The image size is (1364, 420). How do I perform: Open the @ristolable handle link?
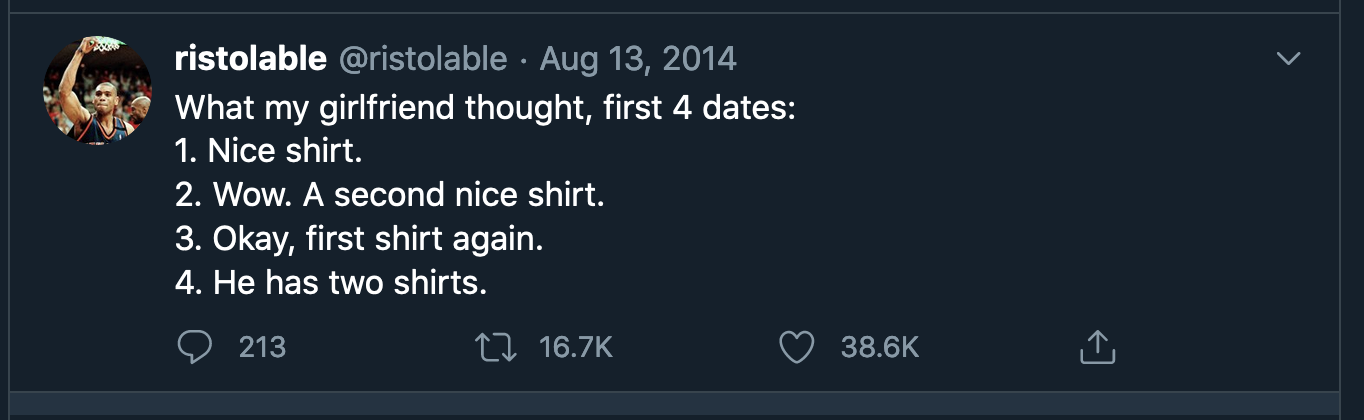[423, 59]
